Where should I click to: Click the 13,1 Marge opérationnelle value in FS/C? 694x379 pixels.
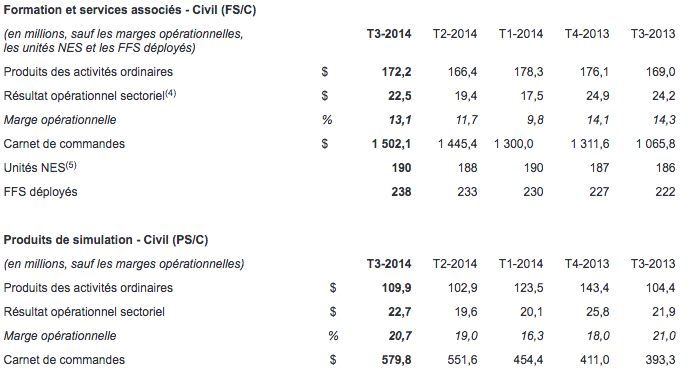pyautogui.click(x=400, y=120)
